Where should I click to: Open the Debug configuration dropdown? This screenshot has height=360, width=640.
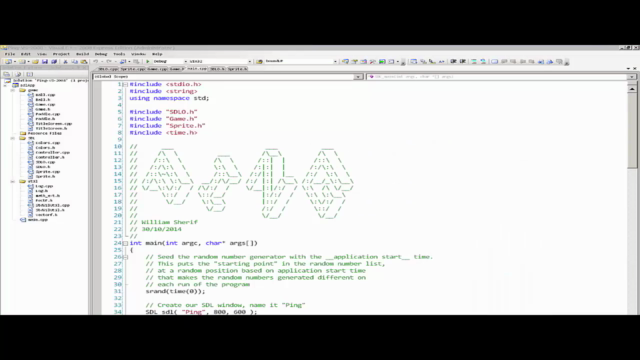pyautogui.click(x=185, y=62)
